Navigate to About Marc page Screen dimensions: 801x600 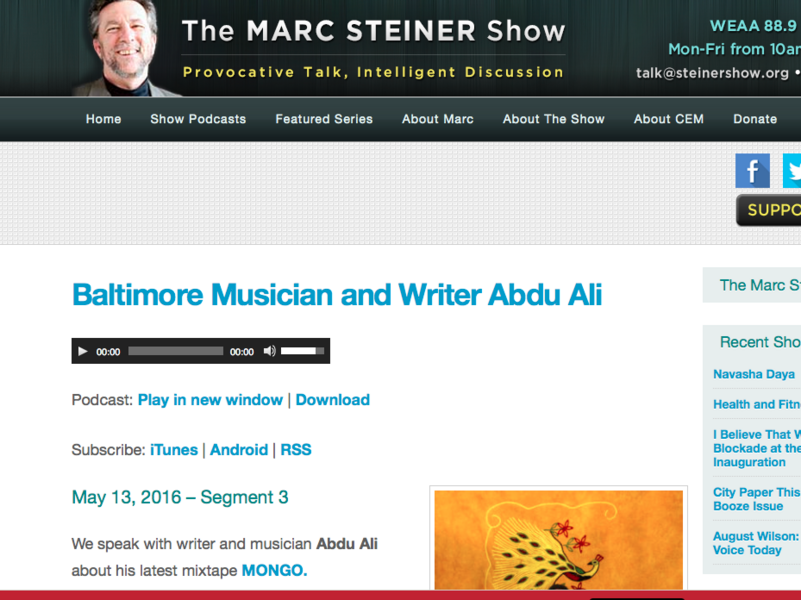tap(438, 119)
